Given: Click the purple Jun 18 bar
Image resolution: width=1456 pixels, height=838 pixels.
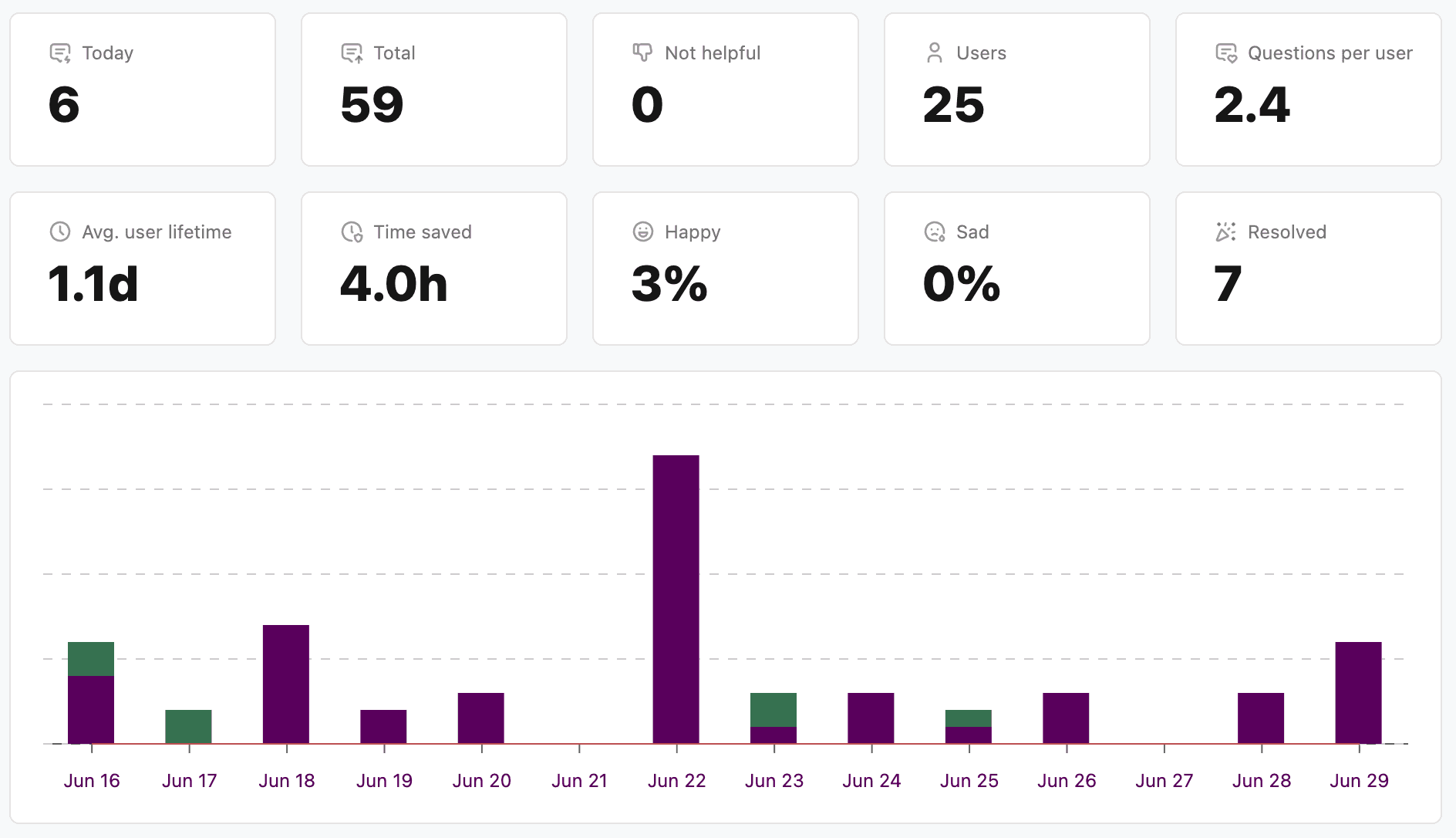Looking at the screenshot, I should 286,684.
